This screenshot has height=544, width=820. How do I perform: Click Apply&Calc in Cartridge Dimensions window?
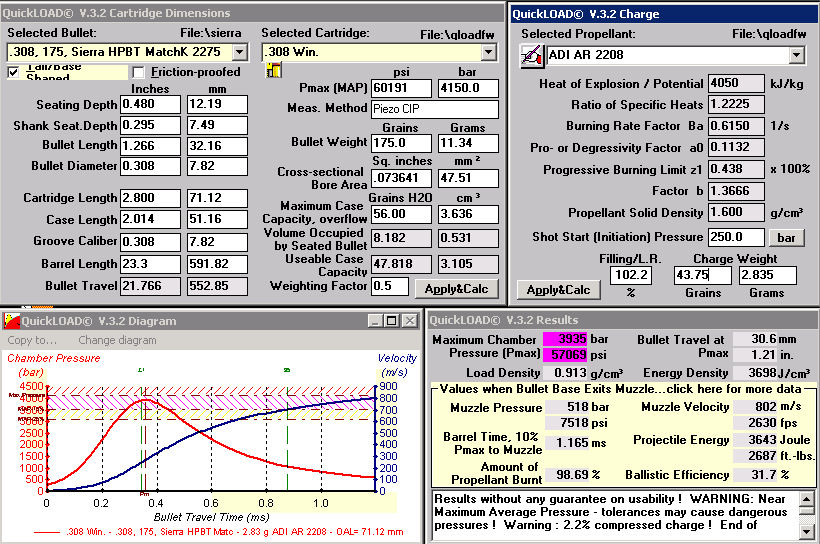(457, 289)
